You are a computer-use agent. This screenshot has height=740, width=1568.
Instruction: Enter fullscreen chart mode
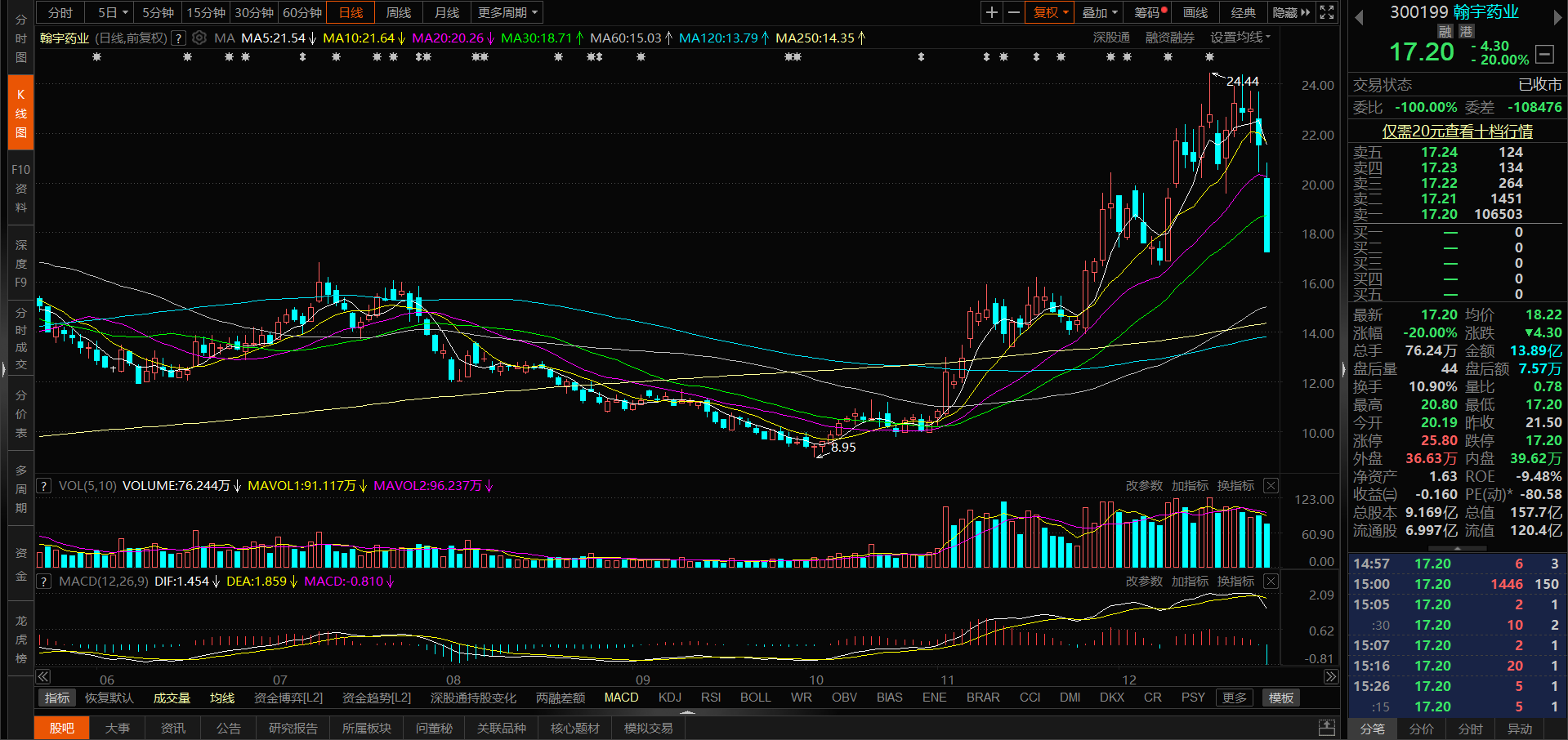(x=1327, y=12)
